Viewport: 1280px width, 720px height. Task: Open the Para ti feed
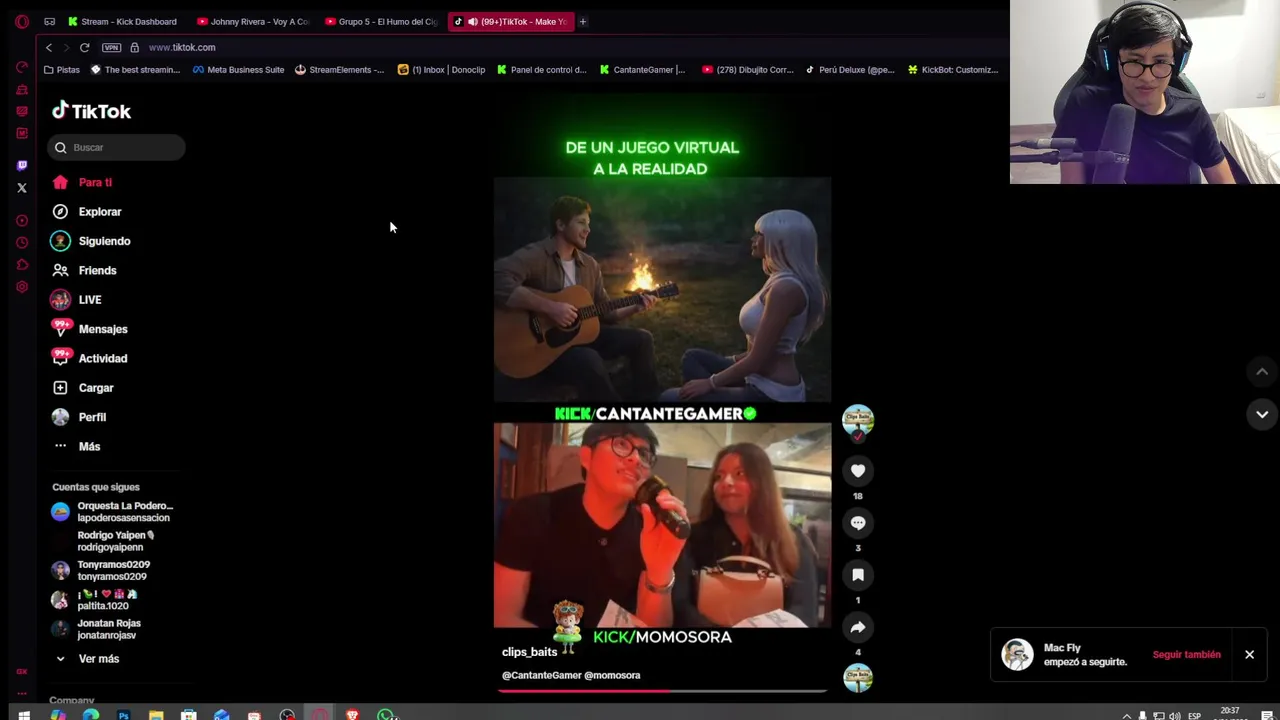click(82, 182)
